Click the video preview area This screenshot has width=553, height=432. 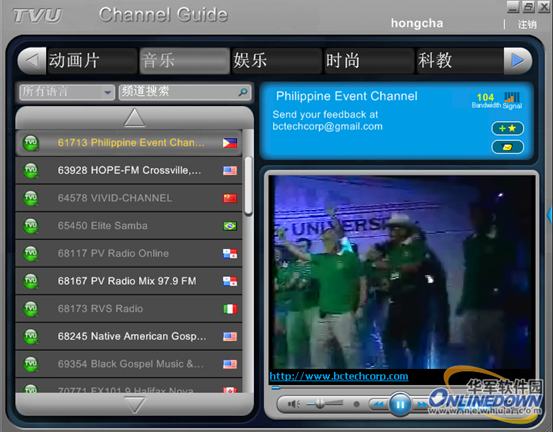[x=401, y=272]
